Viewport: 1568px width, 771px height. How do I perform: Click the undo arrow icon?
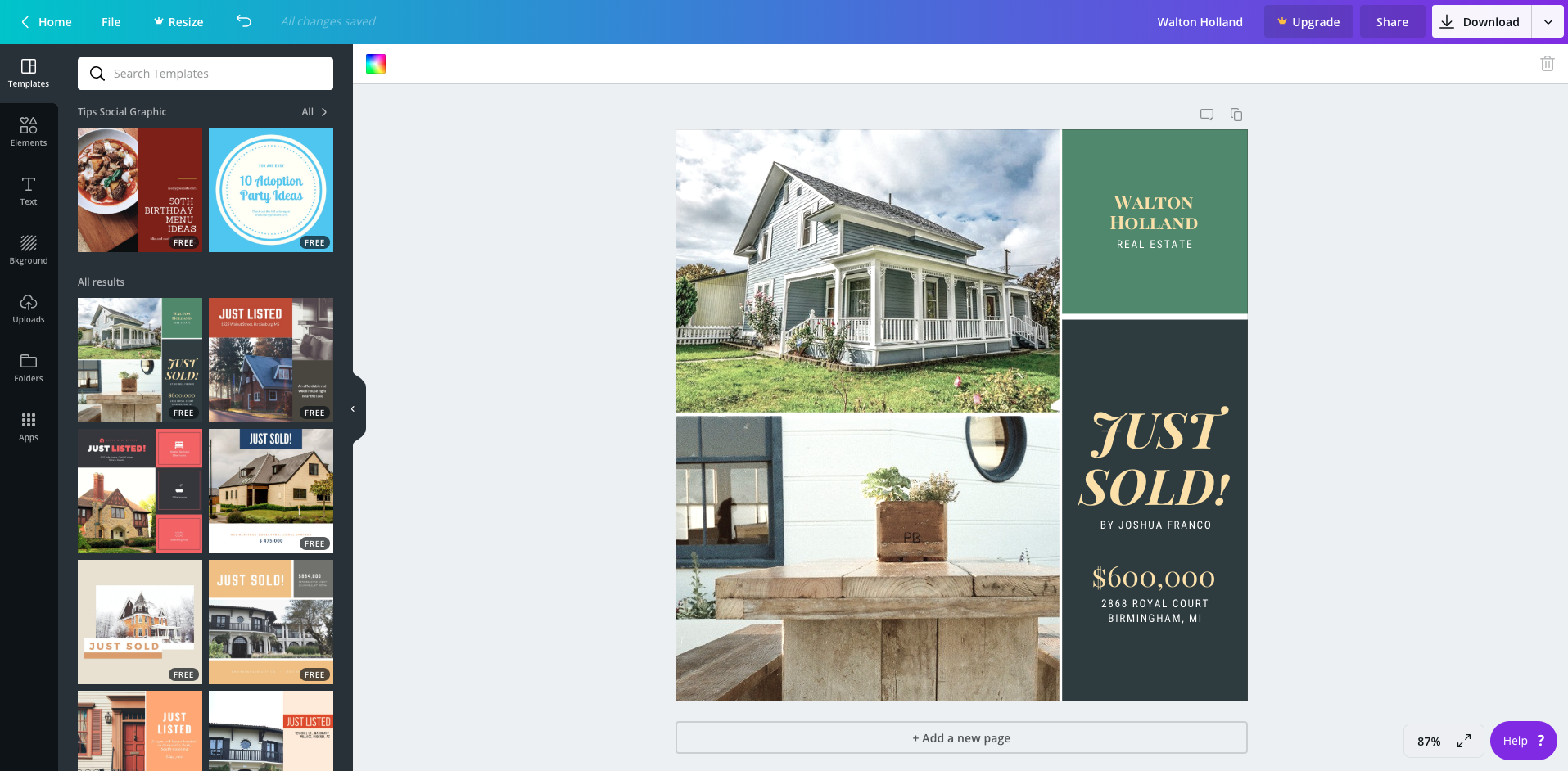244,21
